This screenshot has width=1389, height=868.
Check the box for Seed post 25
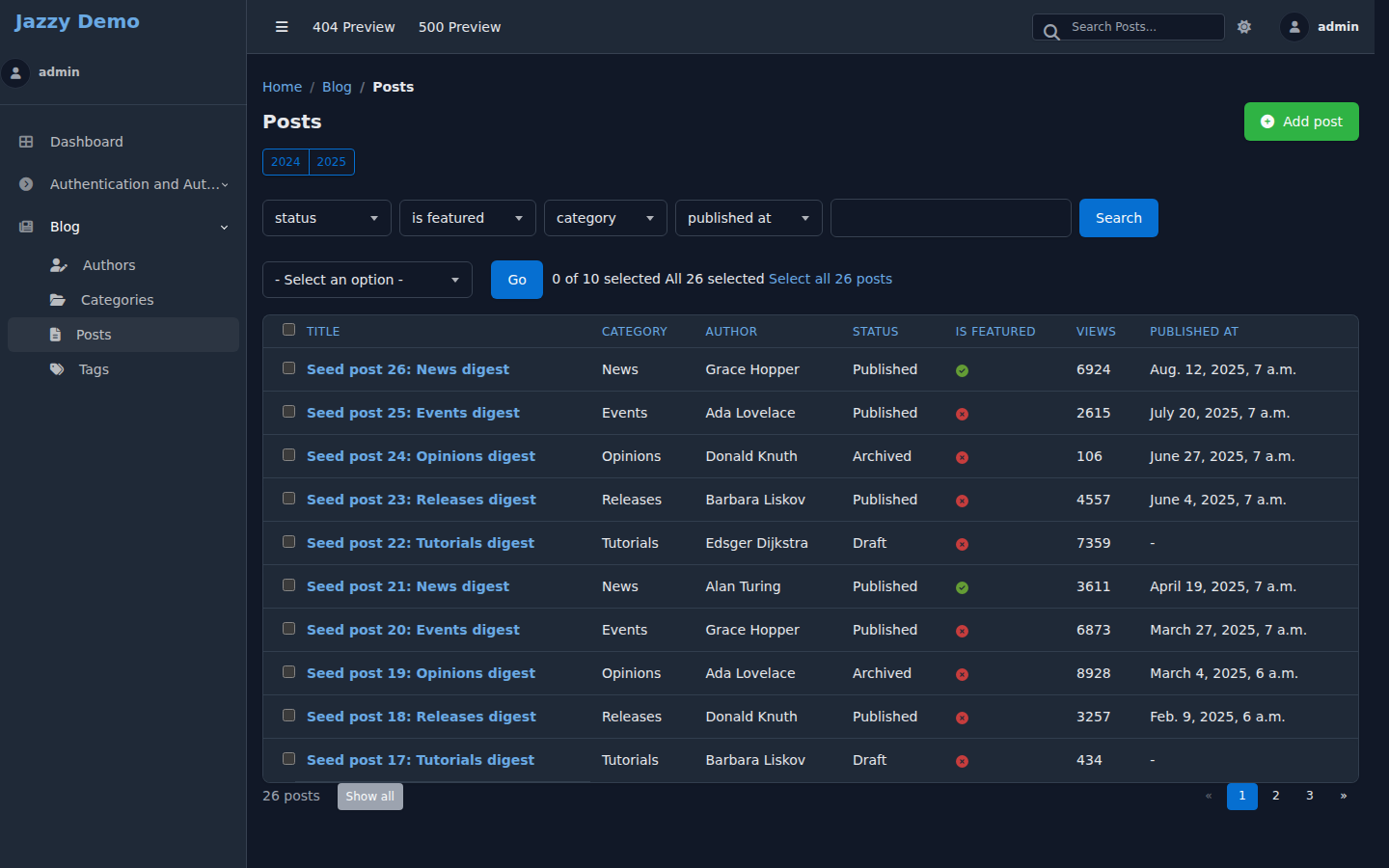[x=288, y=412]
